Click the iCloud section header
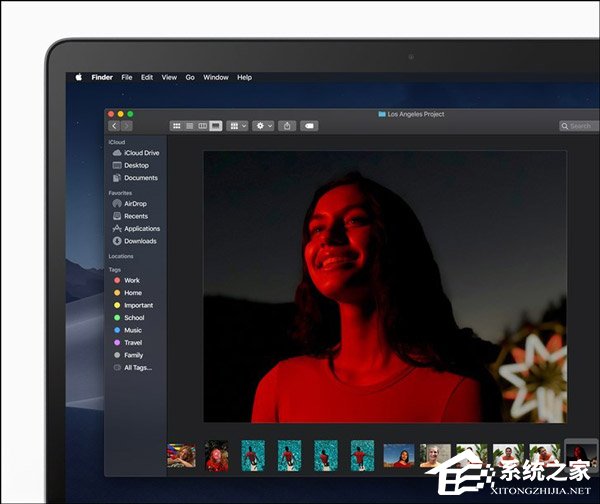Screen dimensions: 600x504 (x=116, y=142)
